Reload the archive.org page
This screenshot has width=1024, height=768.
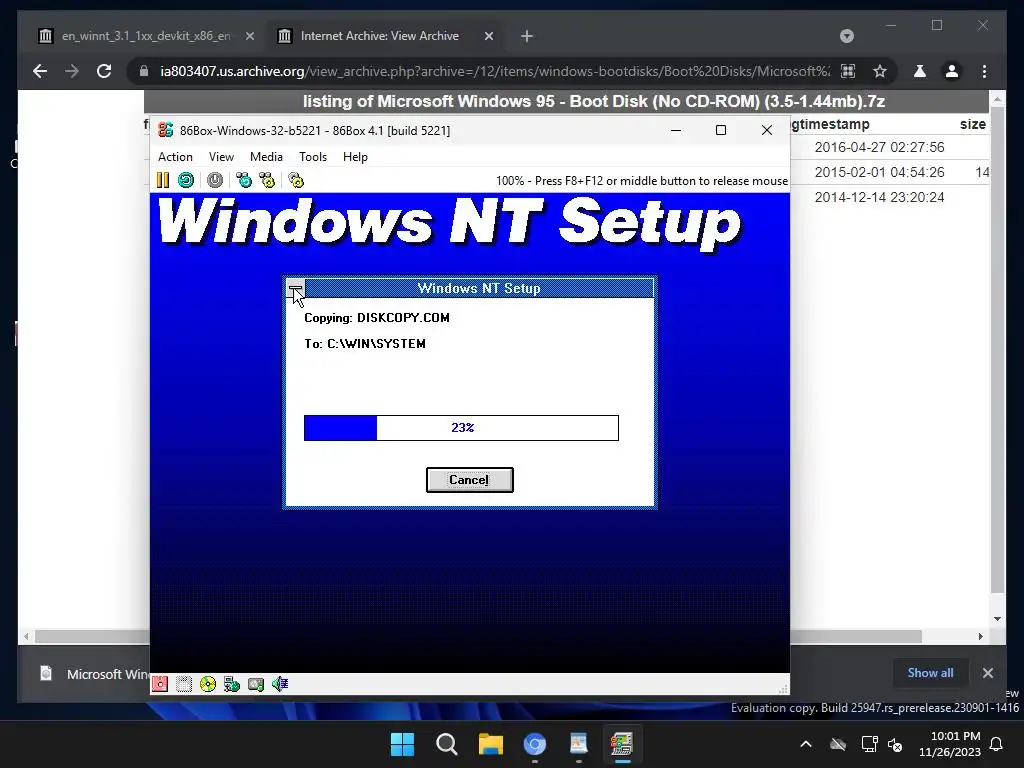(x=104, y=71)
